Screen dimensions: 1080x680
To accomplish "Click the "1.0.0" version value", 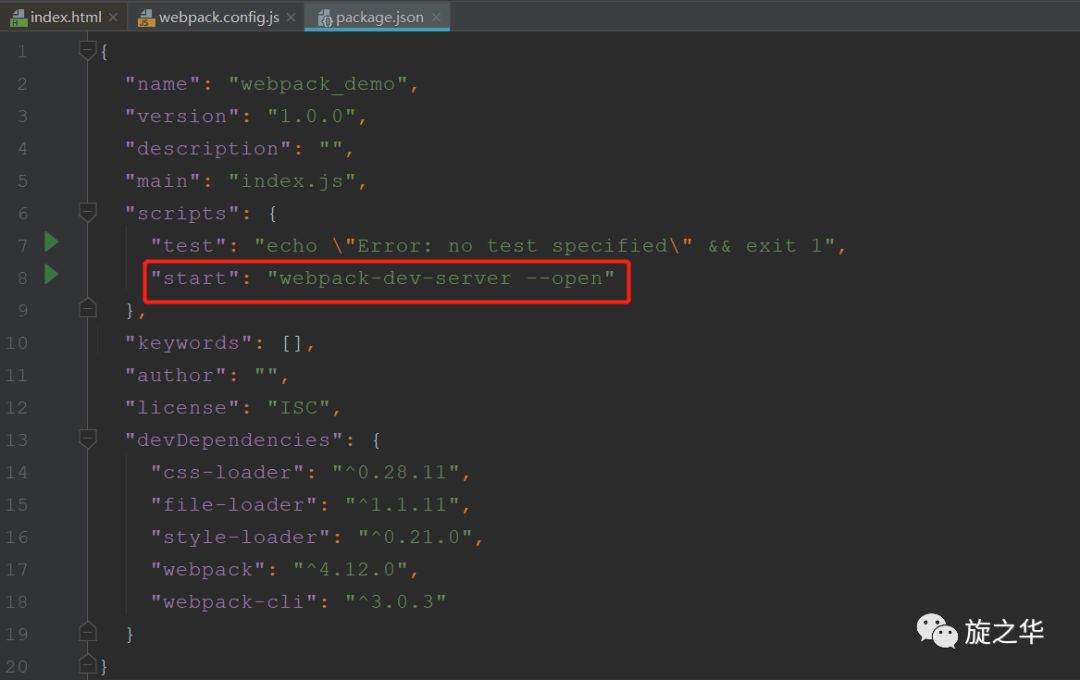I will pyautogui.click(x=311, y=116).
